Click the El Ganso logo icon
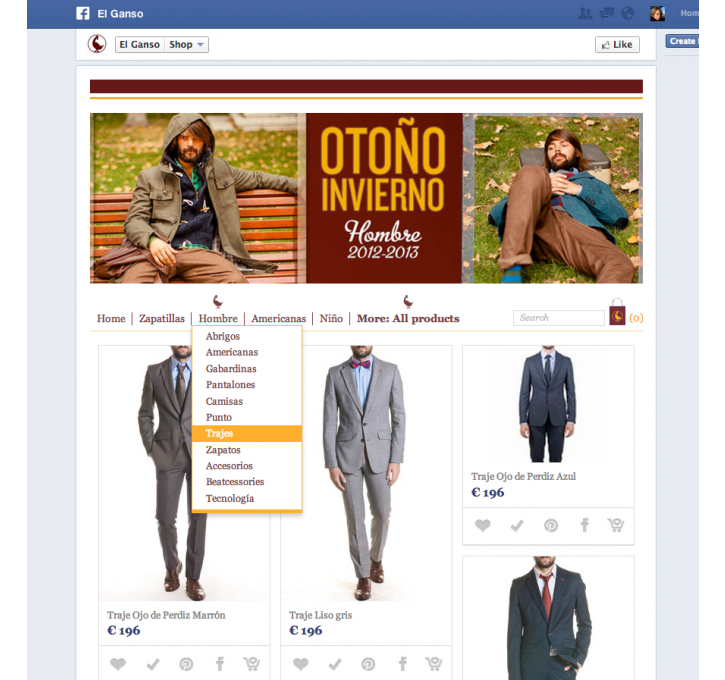The height and width of the screenshot is (680, 725). (x=97, y=44)
